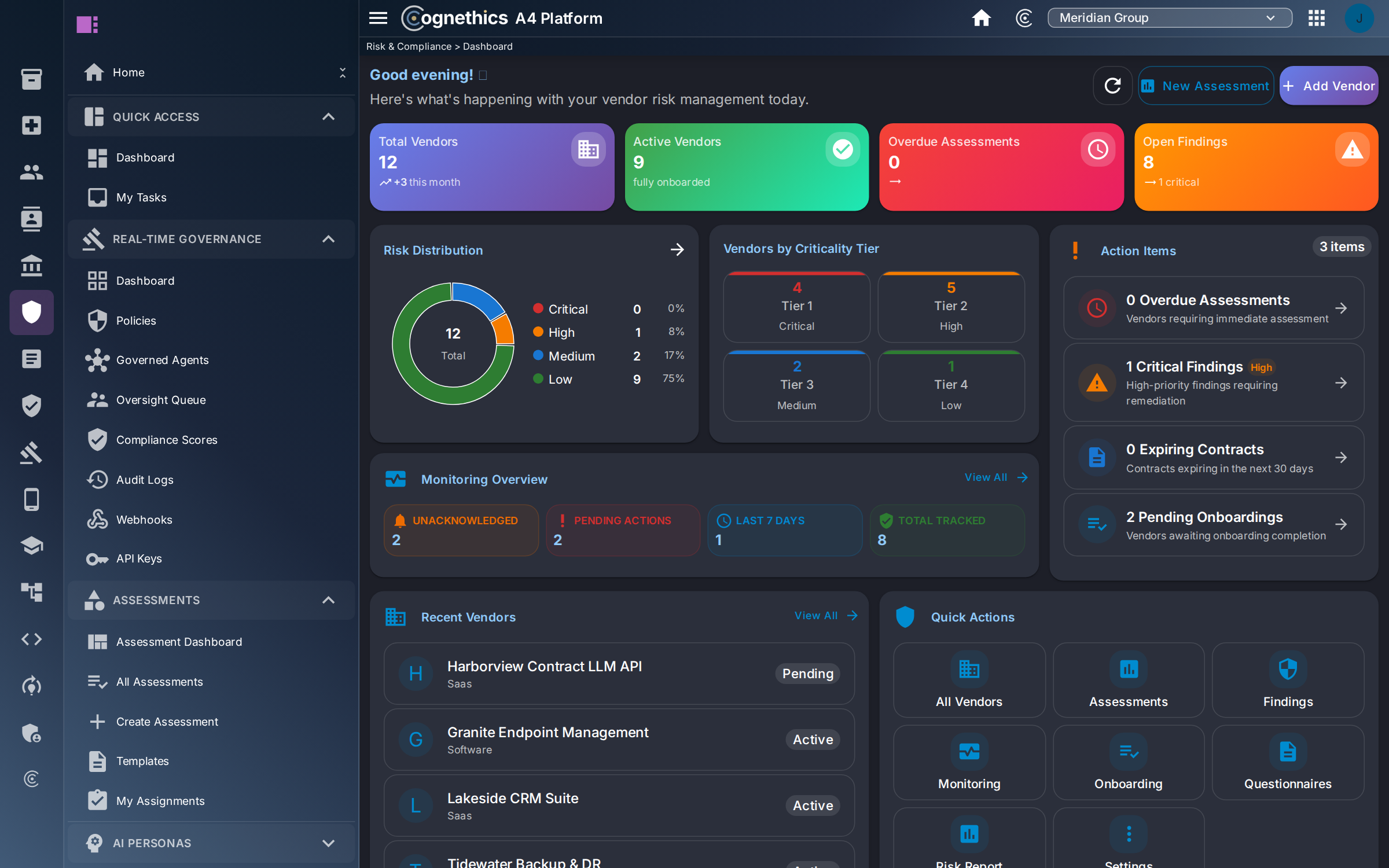1389x868 pixels.
Task: Open Templates in sidebar
Action: [x=211, y=761]
